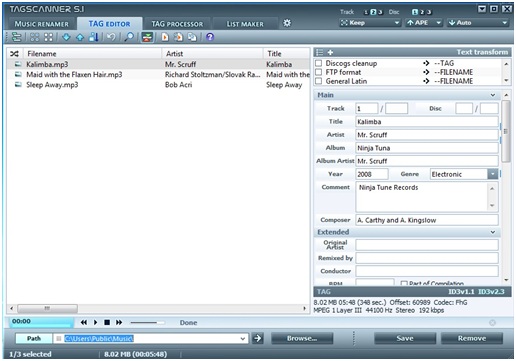
Task: Click the playback position bar at 00:00
Action: click(42, 322)
